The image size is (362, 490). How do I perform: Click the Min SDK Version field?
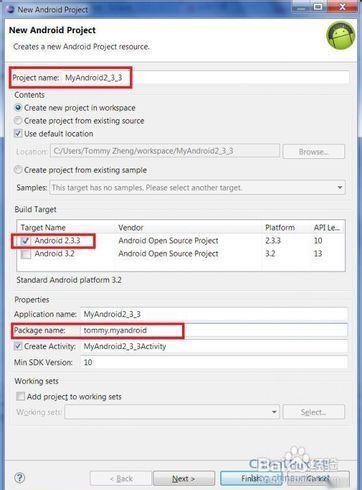214,362
